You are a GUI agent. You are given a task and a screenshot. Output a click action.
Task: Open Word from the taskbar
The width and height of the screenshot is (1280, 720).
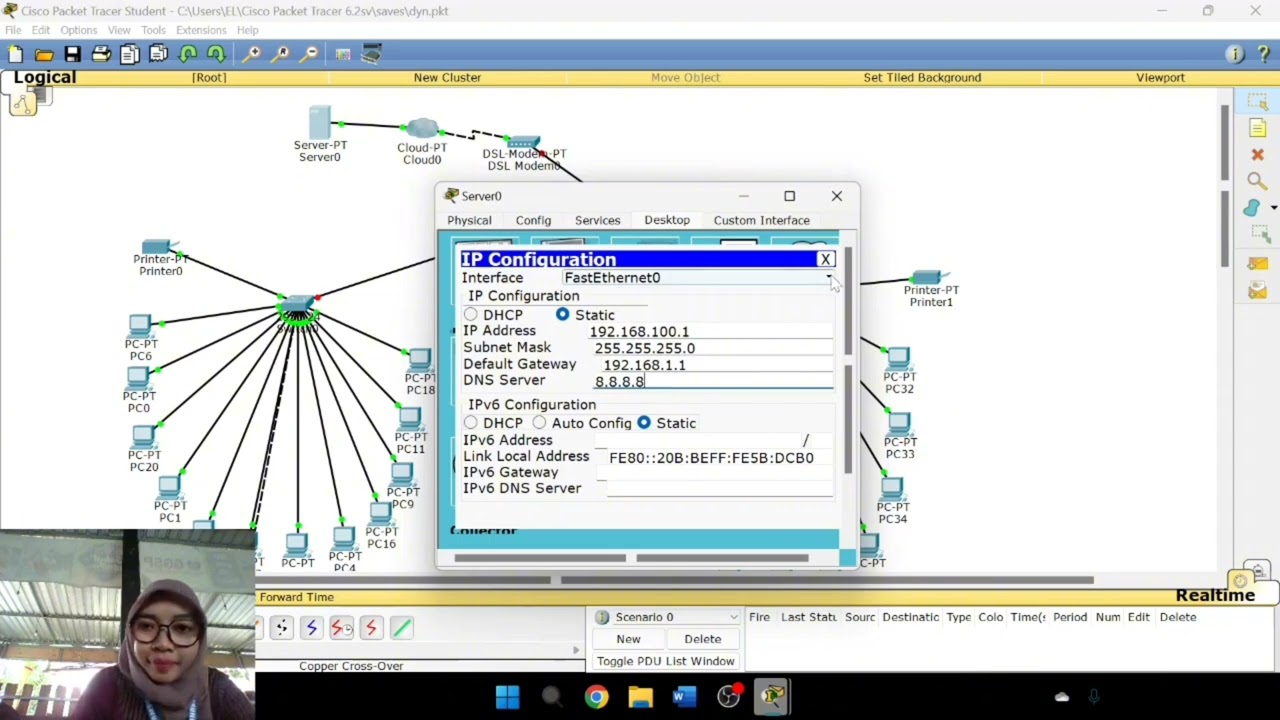coord(684,696)
